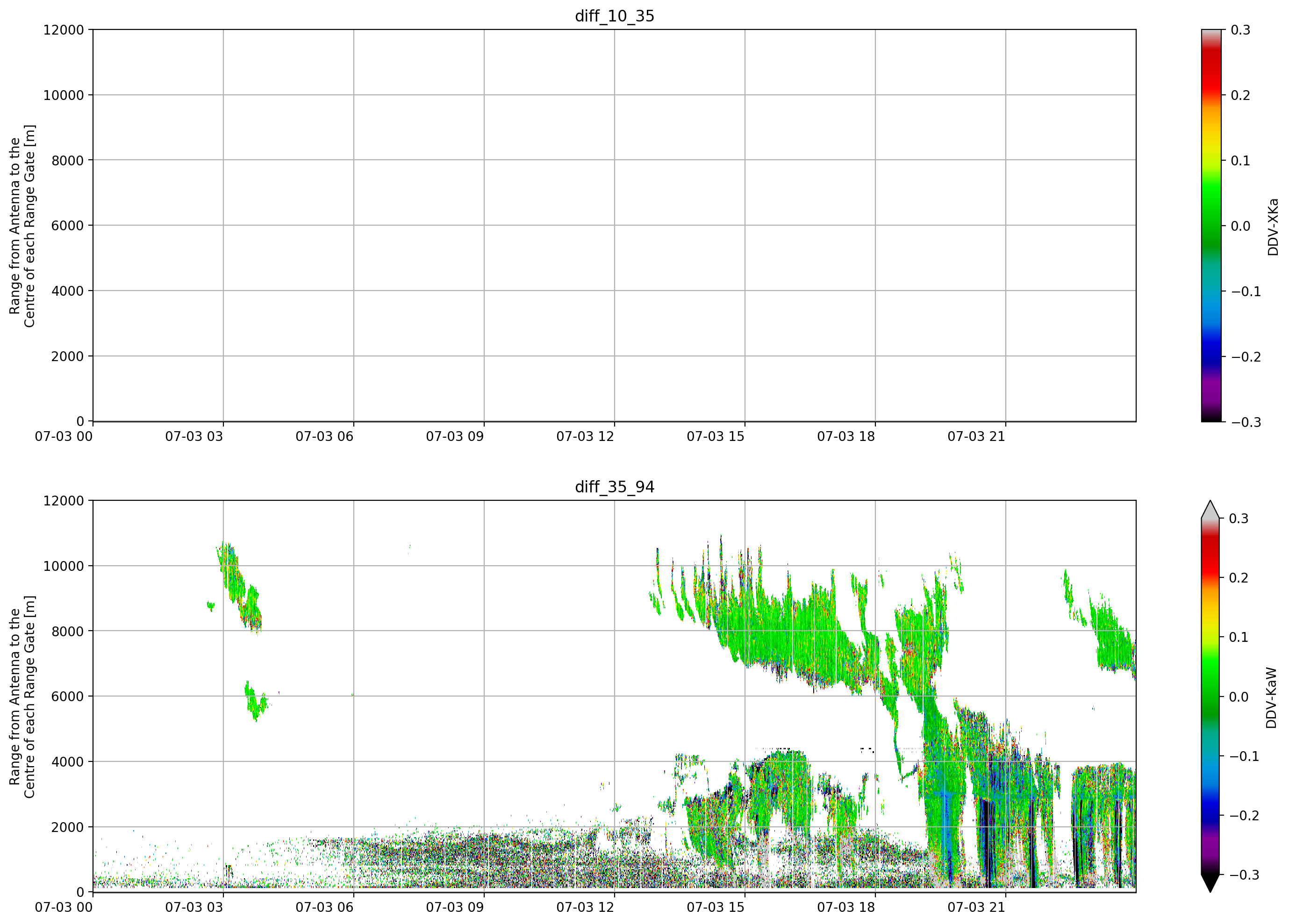Click the 0.3 tick on DDV-KaW colorbar
The image size is (1289, 924).
1239,518
